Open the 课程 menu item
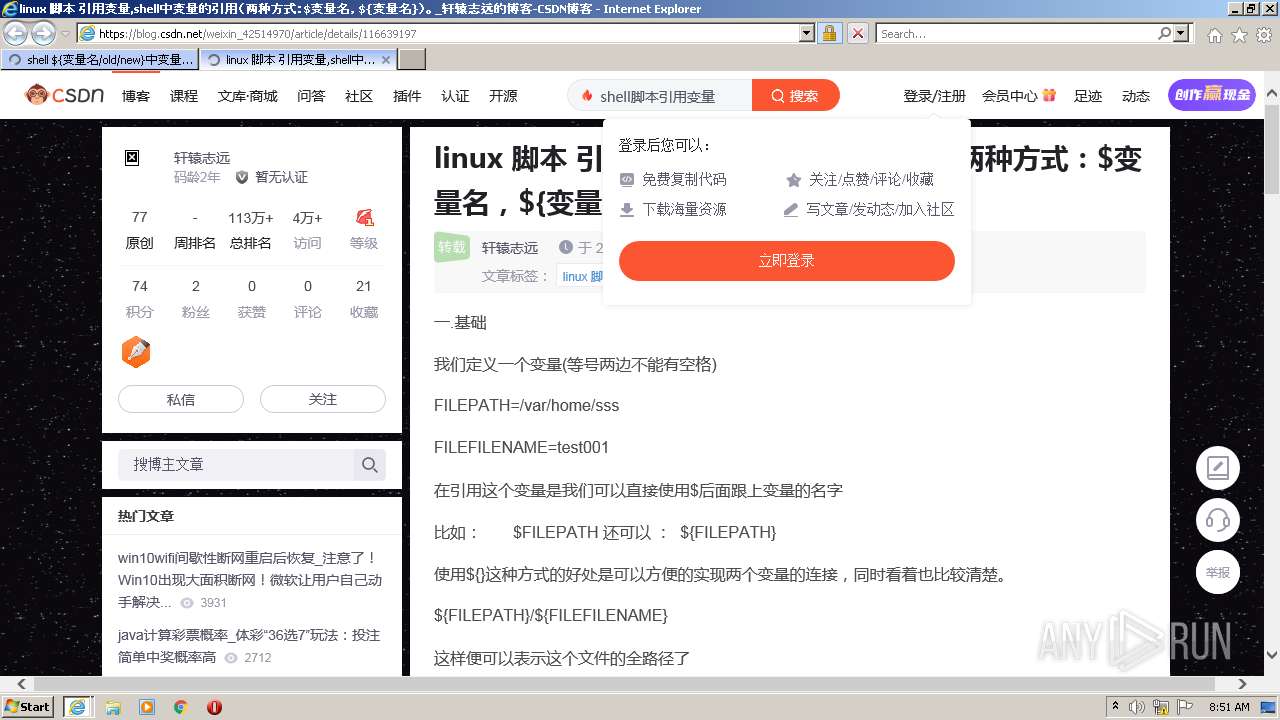This screenshot has width=1280, height=720. click(x=184, y=96)
